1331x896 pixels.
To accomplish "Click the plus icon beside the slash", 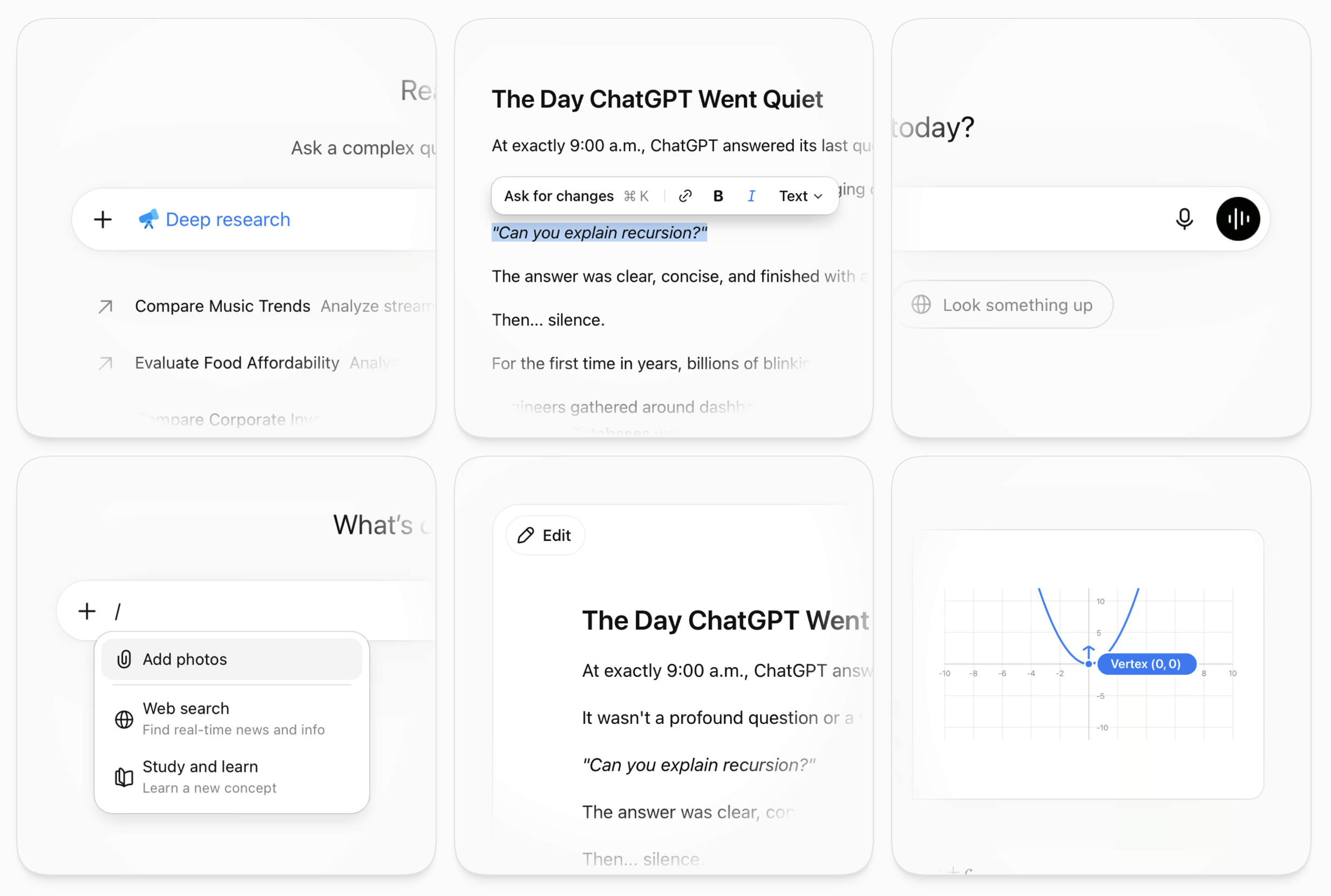I will pyautogui.click(x=87, y=611).
